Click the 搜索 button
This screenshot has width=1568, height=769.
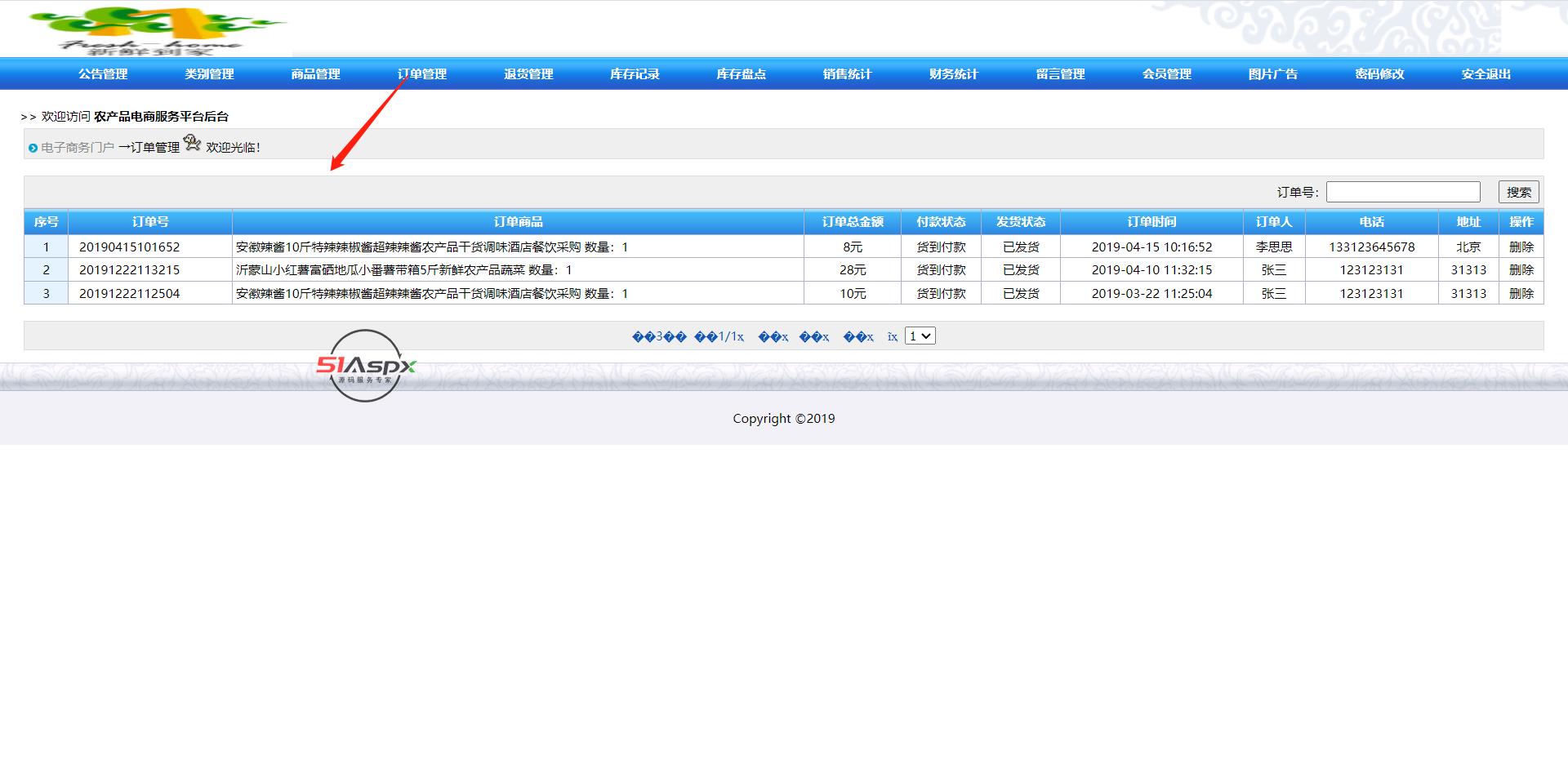[1519, 192]
